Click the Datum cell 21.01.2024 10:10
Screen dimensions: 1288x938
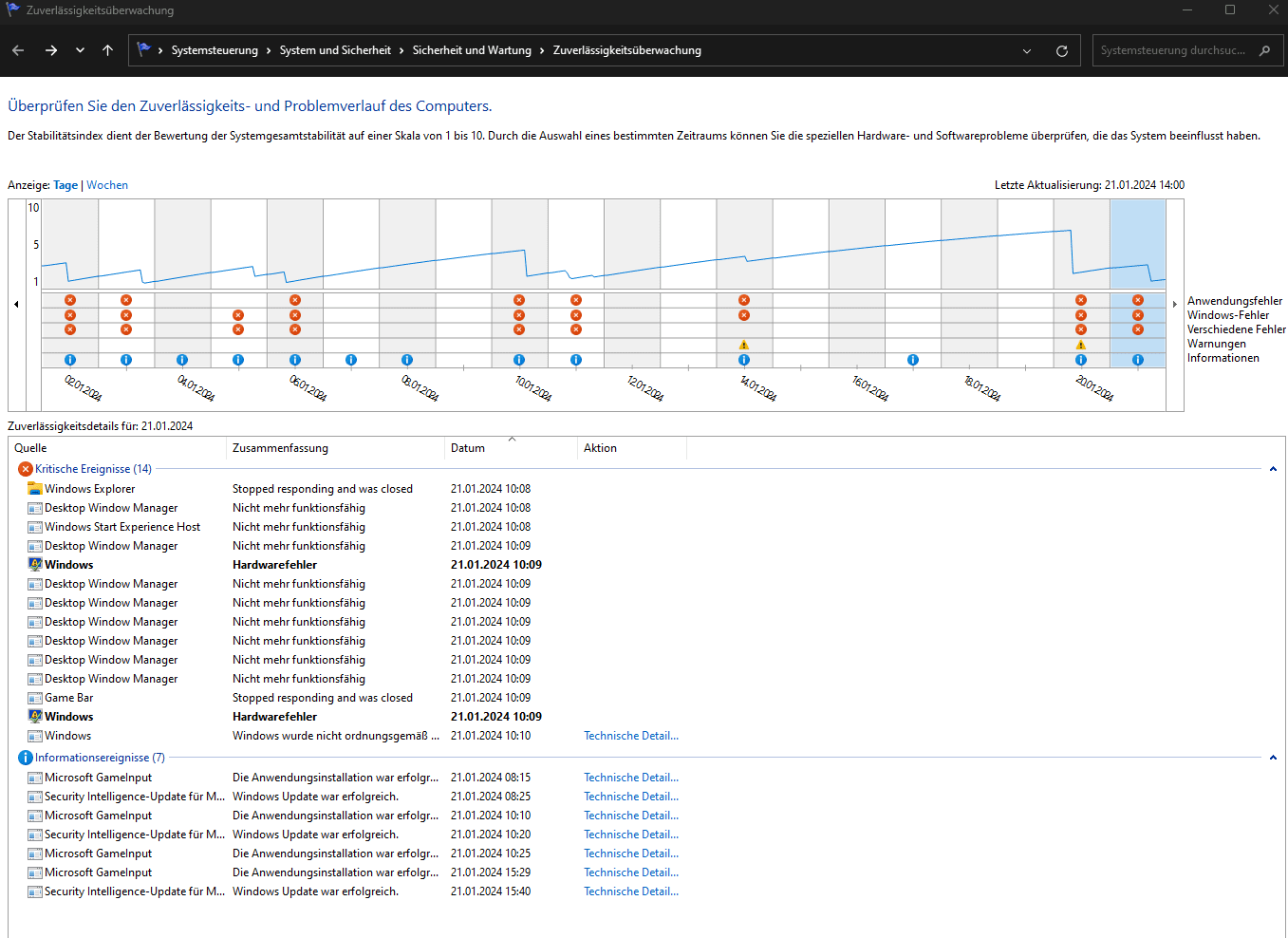(x=491, y=736)
